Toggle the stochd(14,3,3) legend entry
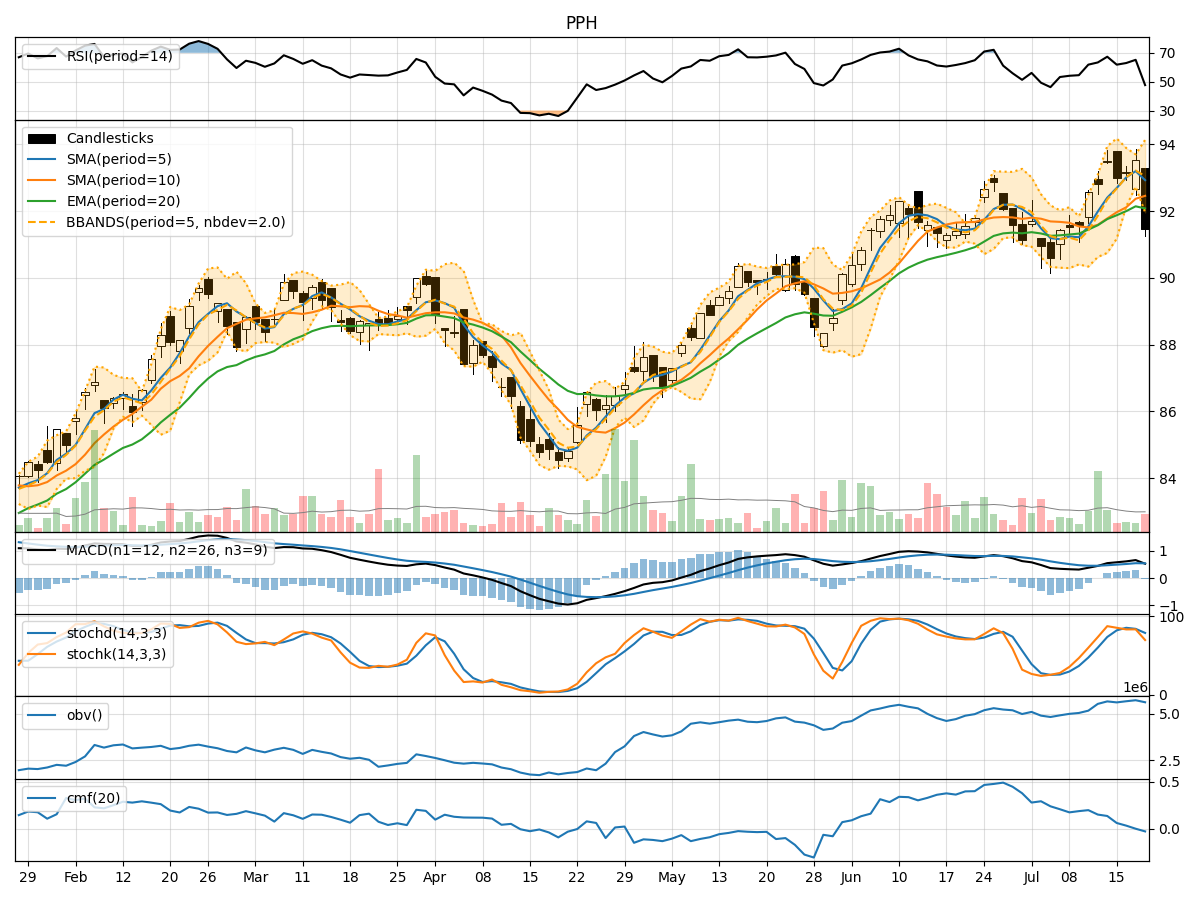This screenshot has width=1200, height=900. coord(44,634)
